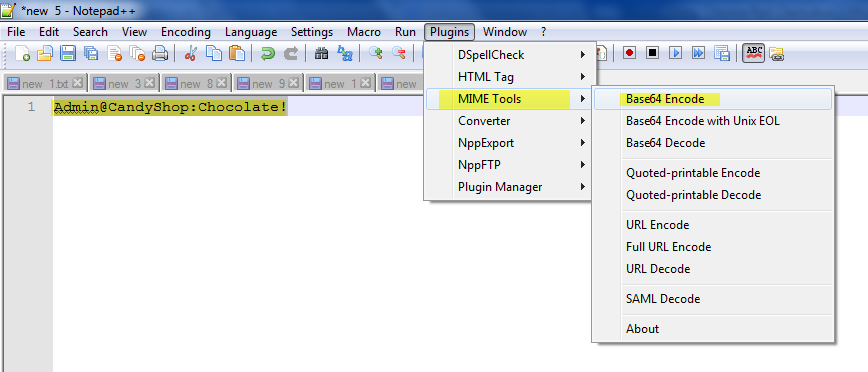The width and height of the screenshot is (868, 372).
Task: Open the Search menu
Action: [x=90, y=32]
